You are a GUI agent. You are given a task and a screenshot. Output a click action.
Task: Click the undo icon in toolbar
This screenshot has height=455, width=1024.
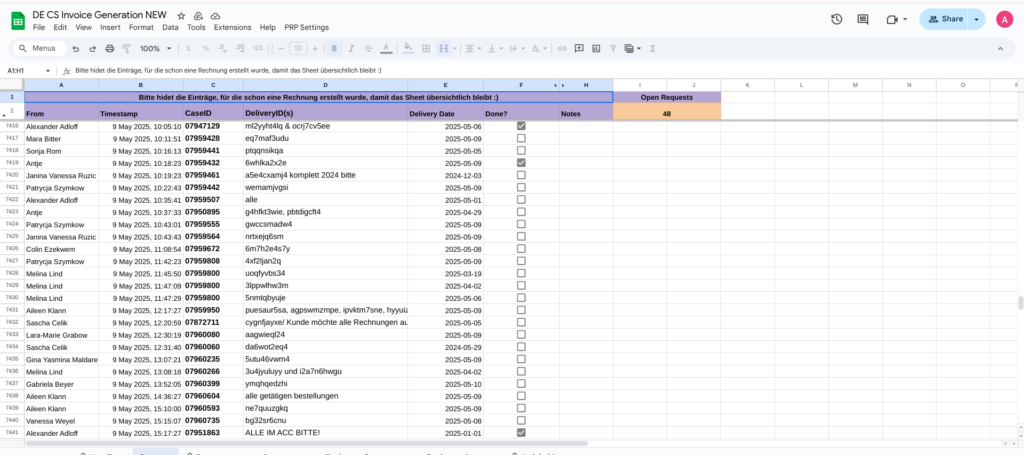point(75,48)
